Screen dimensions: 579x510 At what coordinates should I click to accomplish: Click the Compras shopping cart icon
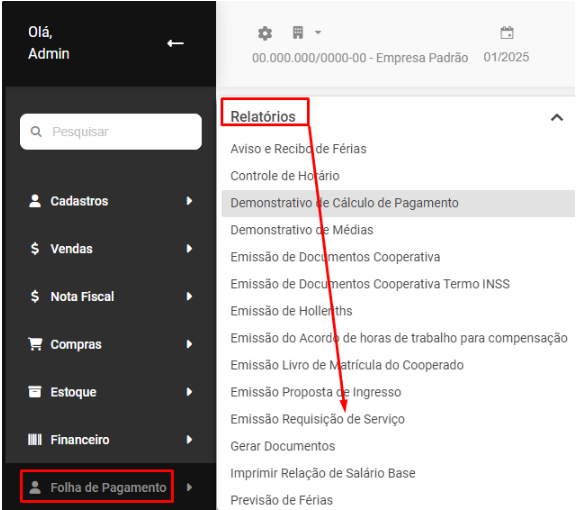[x=35, y=344]
